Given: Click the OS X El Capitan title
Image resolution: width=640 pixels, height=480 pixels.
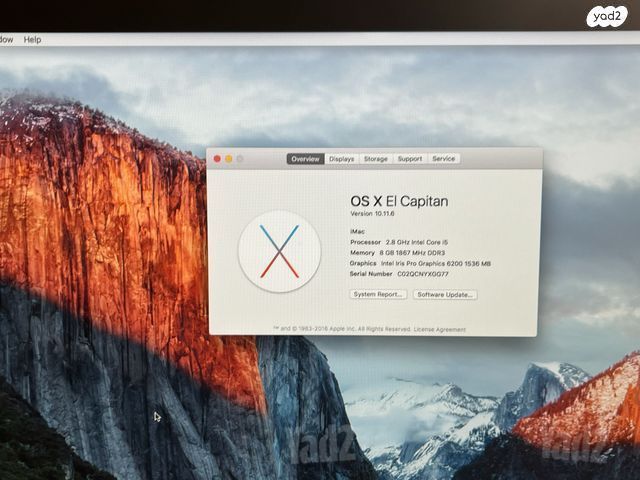Looking at the screenshot, I should pyautogui.click(x=399, y=201).
